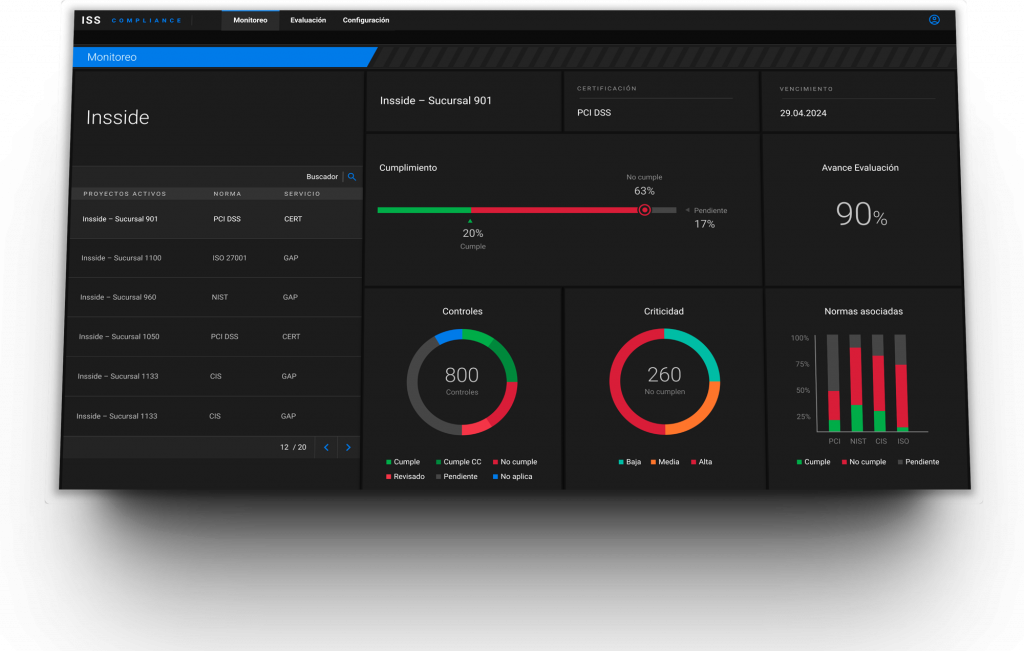
Task: Go to next project page using right arrow
Action: (348, 447)
